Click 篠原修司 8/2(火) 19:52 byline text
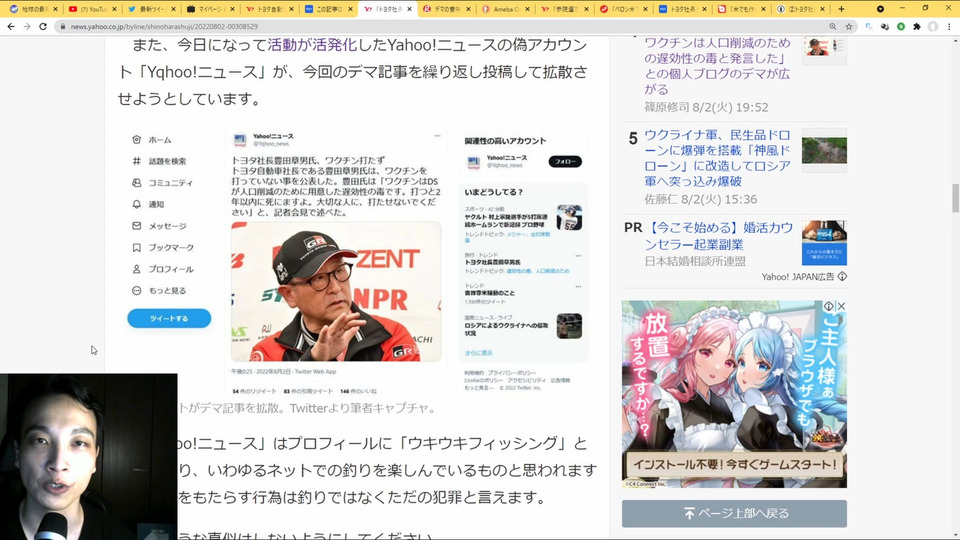The image size is (960, 540). (x=706, y=107)
